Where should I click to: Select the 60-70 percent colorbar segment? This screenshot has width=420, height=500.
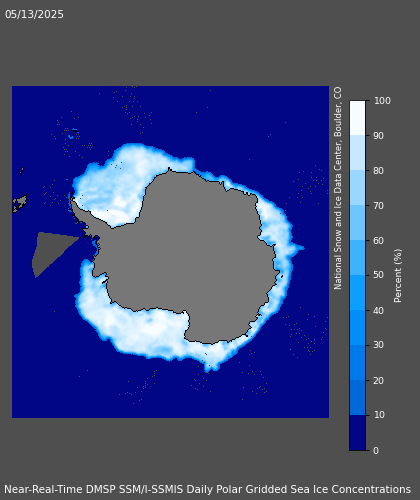[357, 223]
